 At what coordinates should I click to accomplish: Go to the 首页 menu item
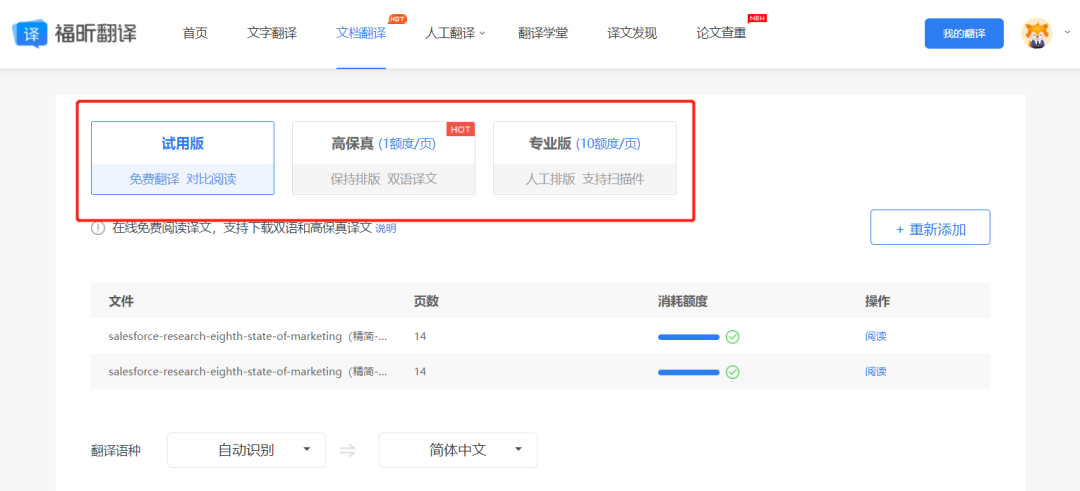[195, 33]
